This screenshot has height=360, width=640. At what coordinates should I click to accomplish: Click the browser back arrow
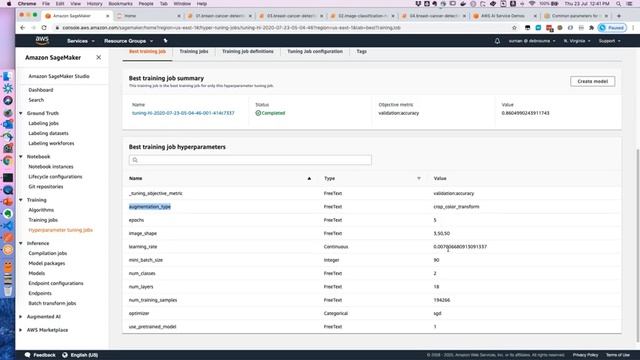22,28
